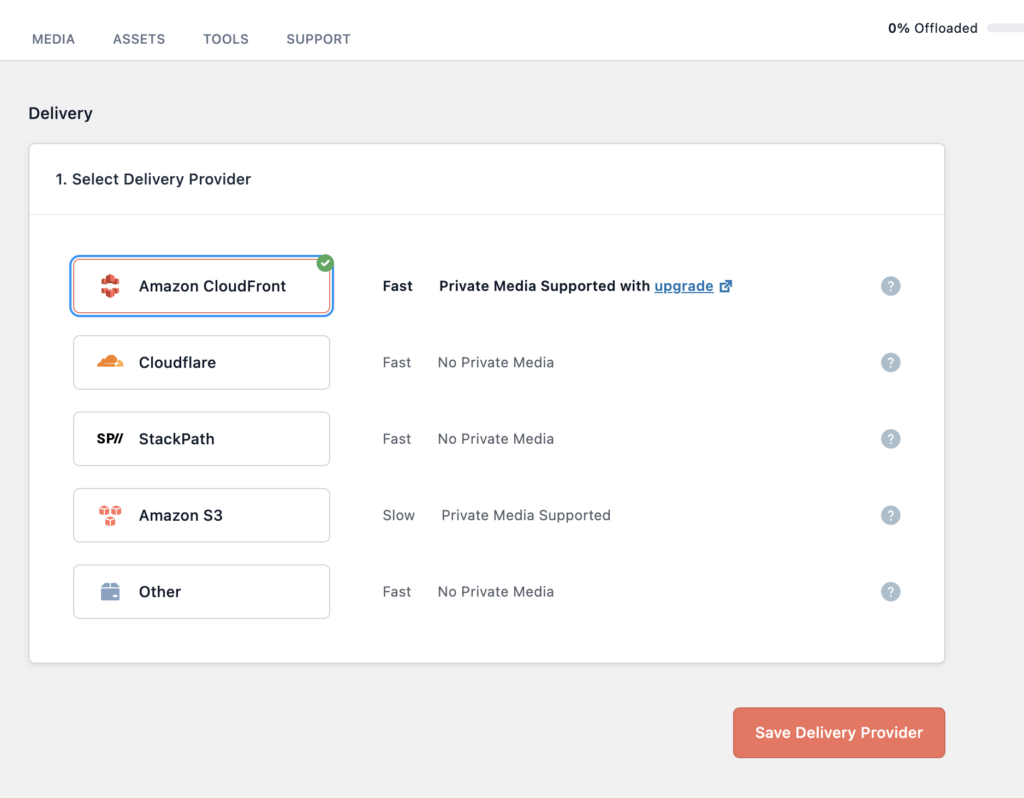Click the Amazon S3 cubes icon
Image resolution: width=1024 pixels, height=798 pixels.
tap(110, 515)
